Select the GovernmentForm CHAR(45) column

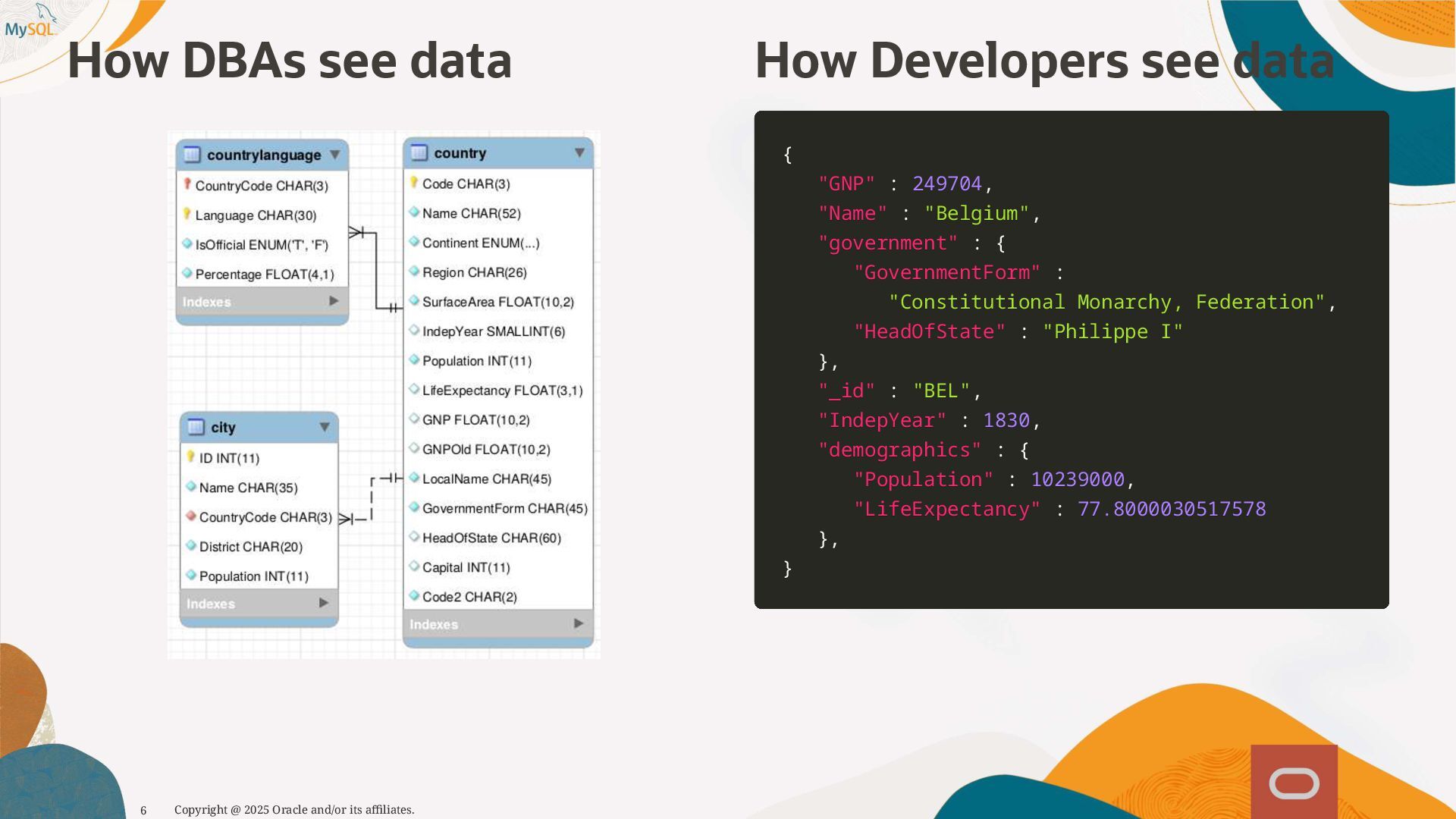pos(504,508)
